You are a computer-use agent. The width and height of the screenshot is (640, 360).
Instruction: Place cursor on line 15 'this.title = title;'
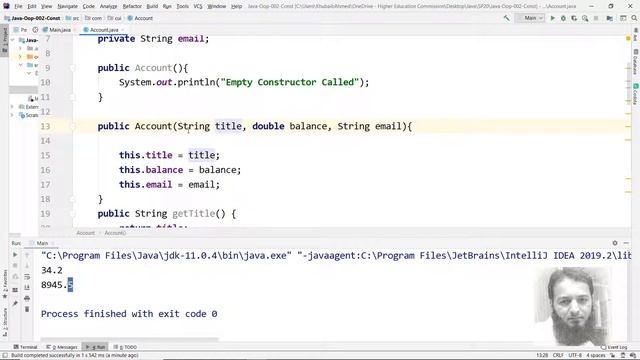[169, 155]
